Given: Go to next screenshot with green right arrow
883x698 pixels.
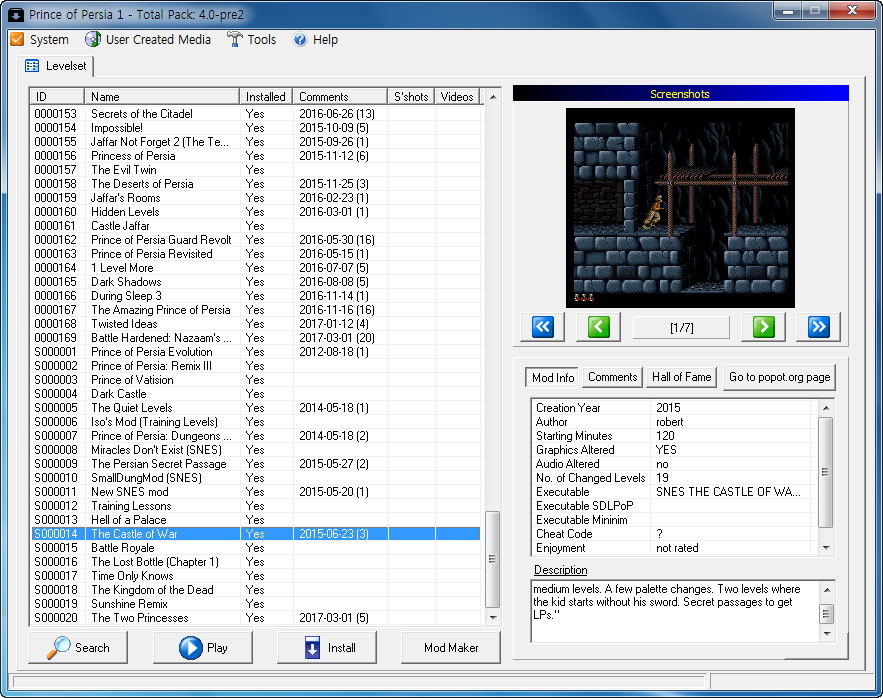Looking at the screenshot, I should 764,327.
